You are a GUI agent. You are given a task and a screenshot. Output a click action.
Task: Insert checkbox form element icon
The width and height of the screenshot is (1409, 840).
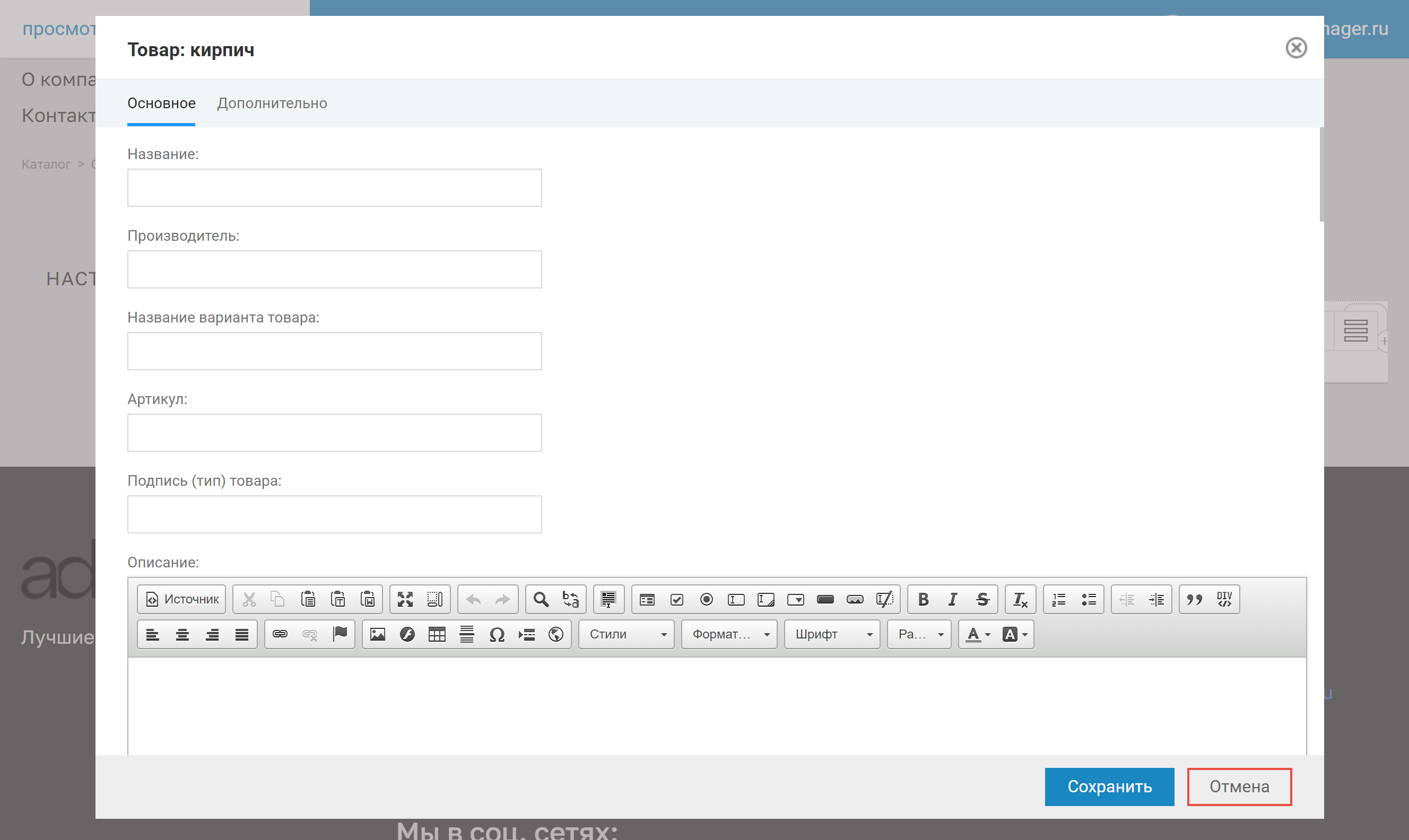676,599
